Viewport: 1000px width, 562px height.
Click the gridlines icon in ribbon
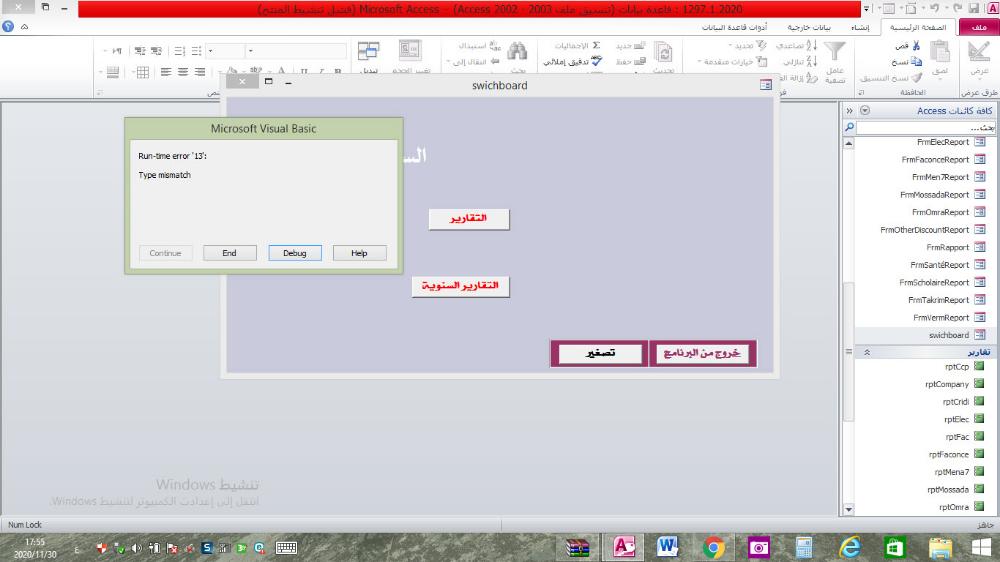[x=143, y=72]
